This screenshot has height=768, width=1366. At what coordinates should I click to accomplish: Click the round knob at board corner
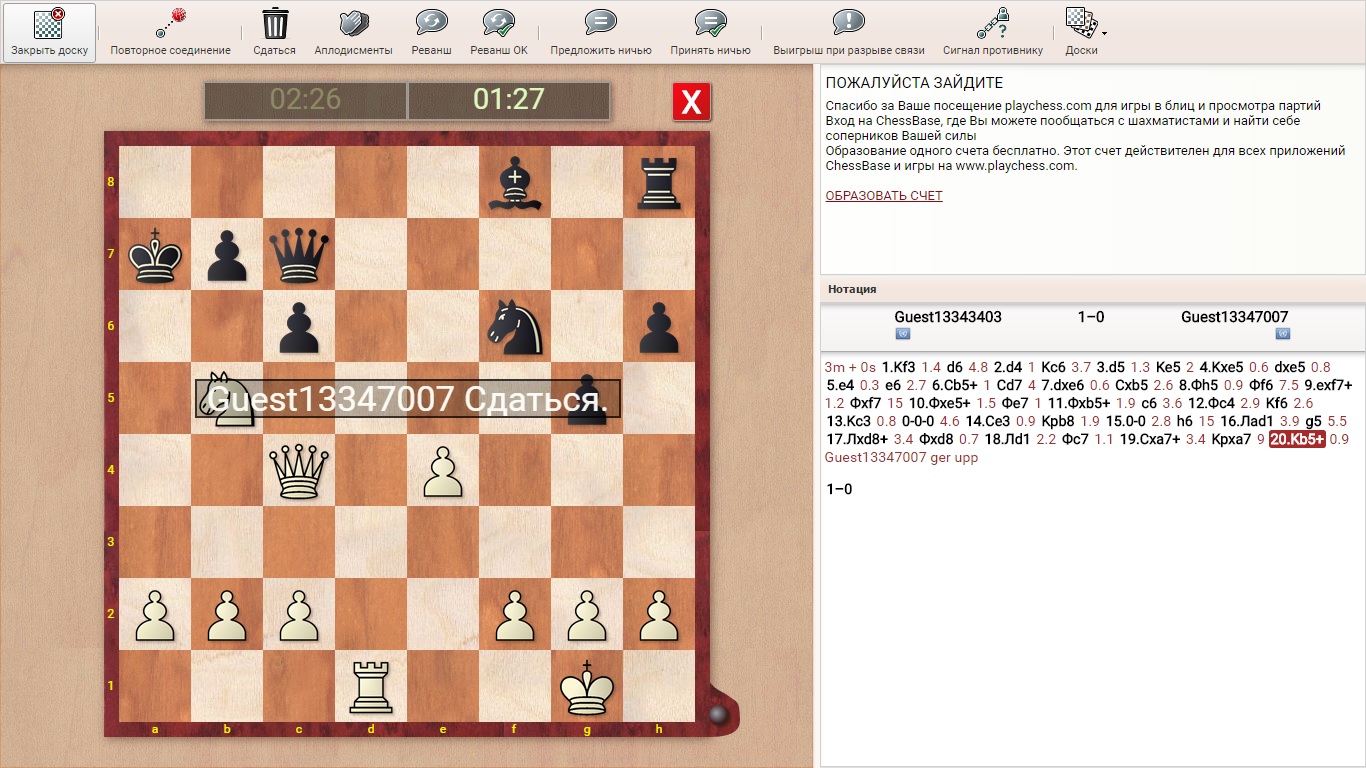pyautogui.click(x=717, y=714)
